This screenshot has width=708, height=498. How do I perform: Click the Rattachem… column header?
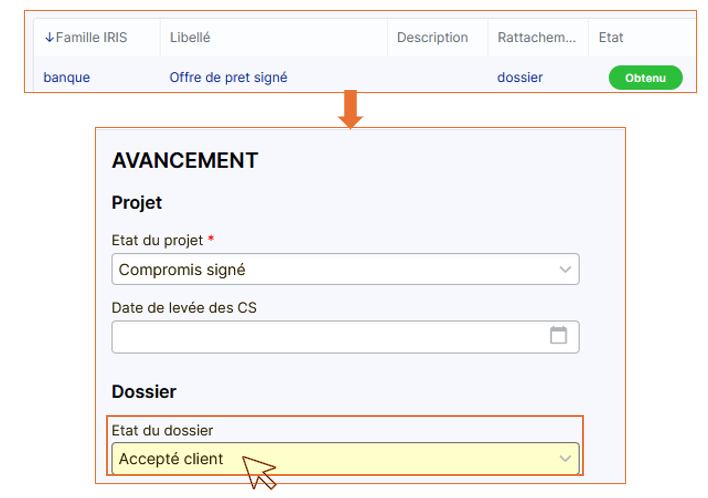(537, 38)
